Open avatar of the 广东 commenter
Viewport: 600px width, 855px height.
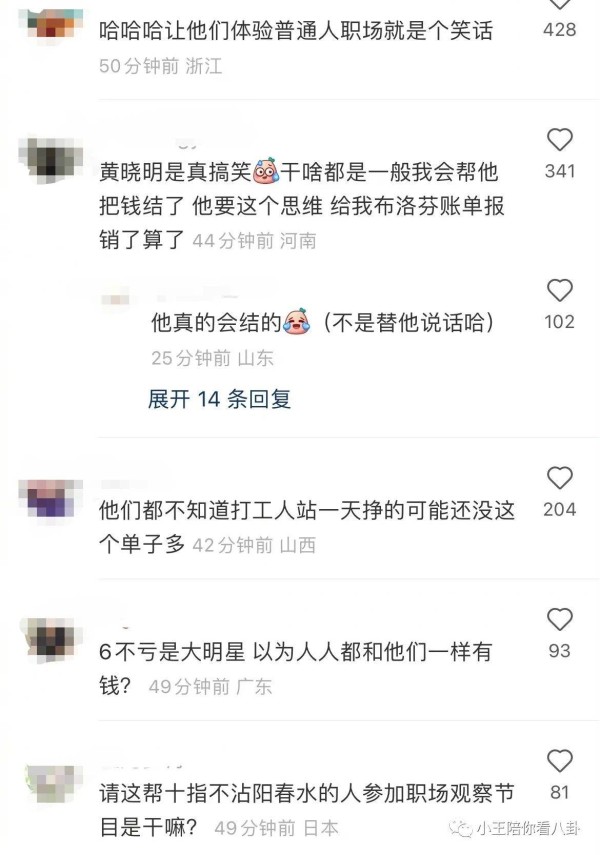click(50, 638)
